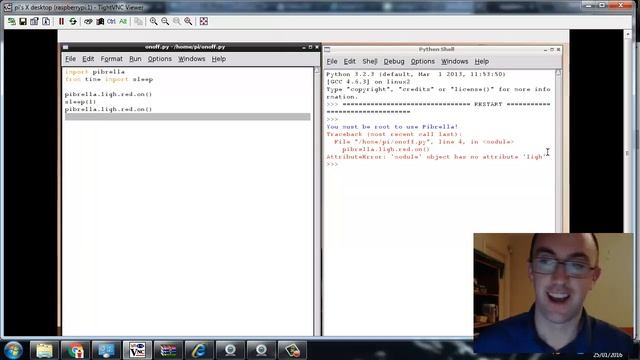Image resolution: width=640 pixels, height=360 pixels.
Task: Toggle the Ctrl key button
Action: 111,21
